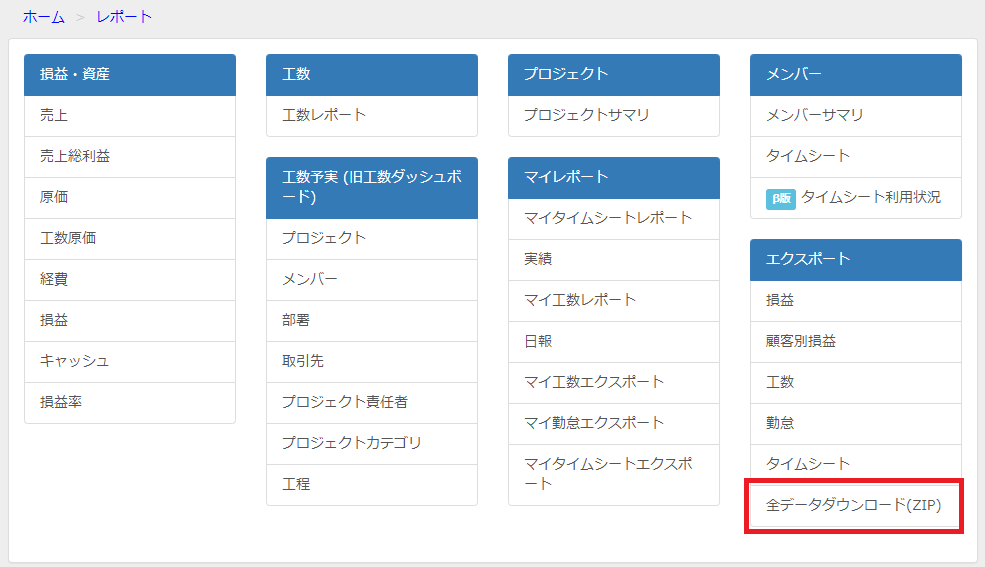
Task: Open メンバーサマリ report
Action: [814, 116]
